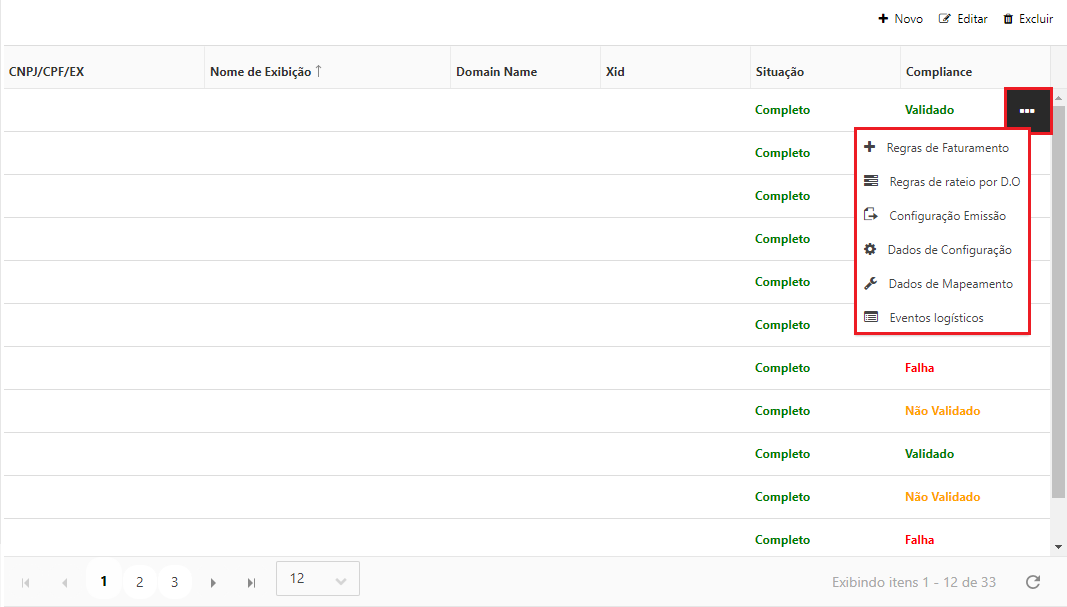This screenshot has height=607, width=1067.
Task: Go to the first page arrow icon
Action: [25, 582]
